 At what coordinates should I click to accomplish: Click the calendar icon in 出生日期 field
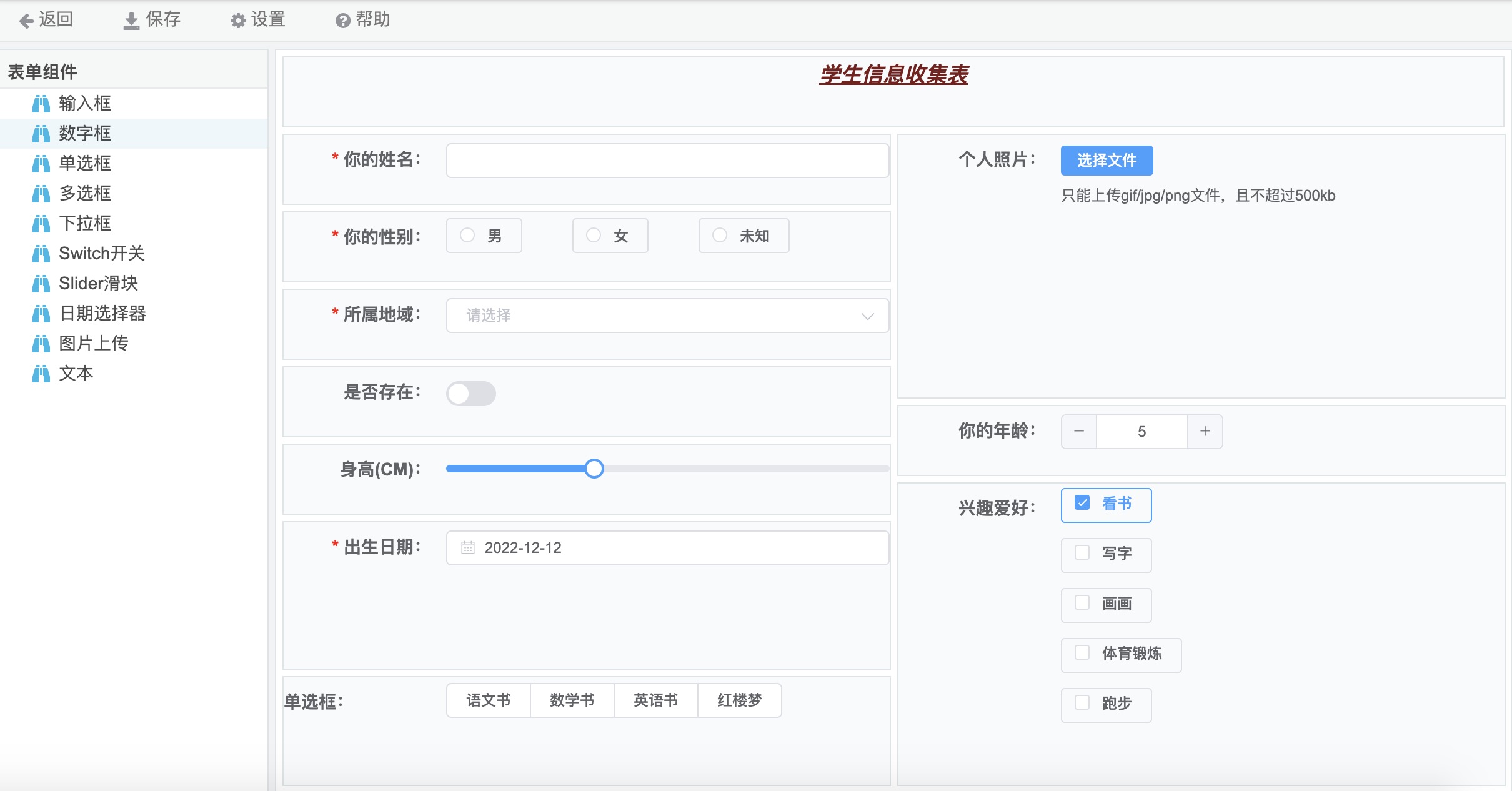click(468, 548)
